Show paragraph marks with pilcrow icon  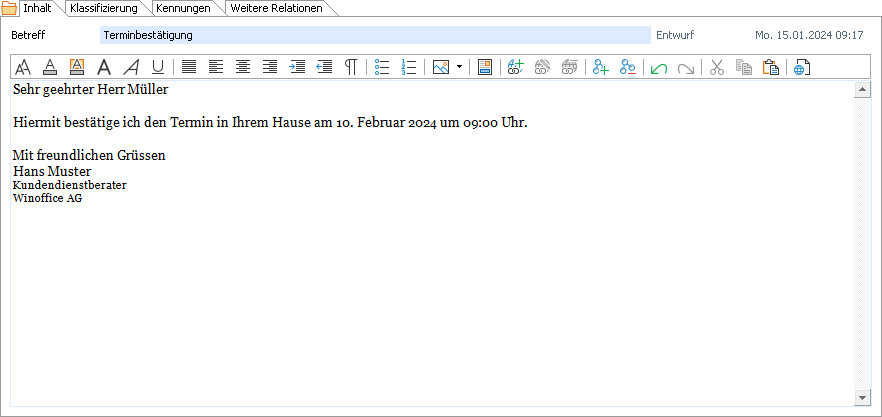click(x=351, y=68)
